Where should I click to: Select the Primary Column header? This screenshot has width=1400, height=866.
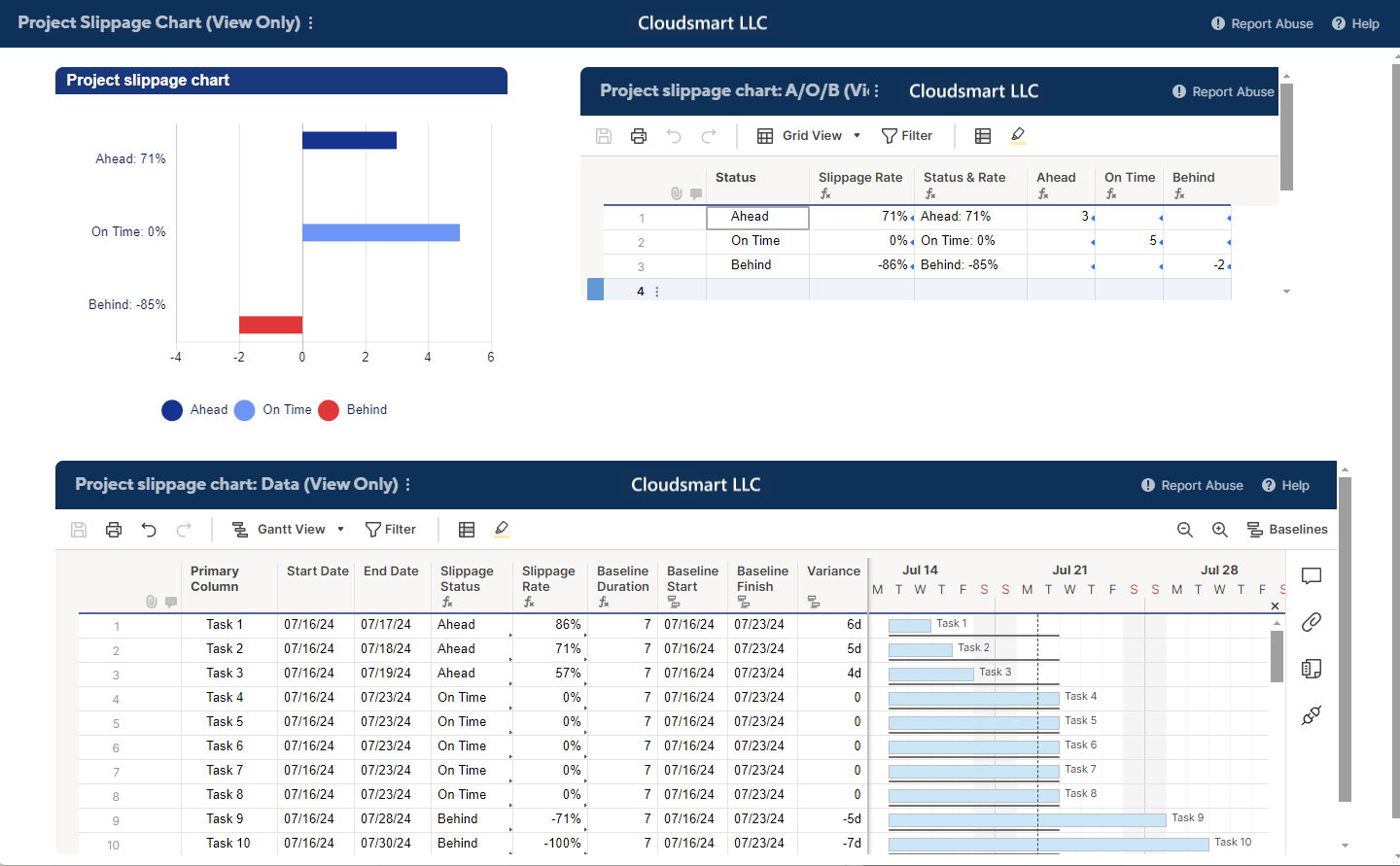(228, 586)
